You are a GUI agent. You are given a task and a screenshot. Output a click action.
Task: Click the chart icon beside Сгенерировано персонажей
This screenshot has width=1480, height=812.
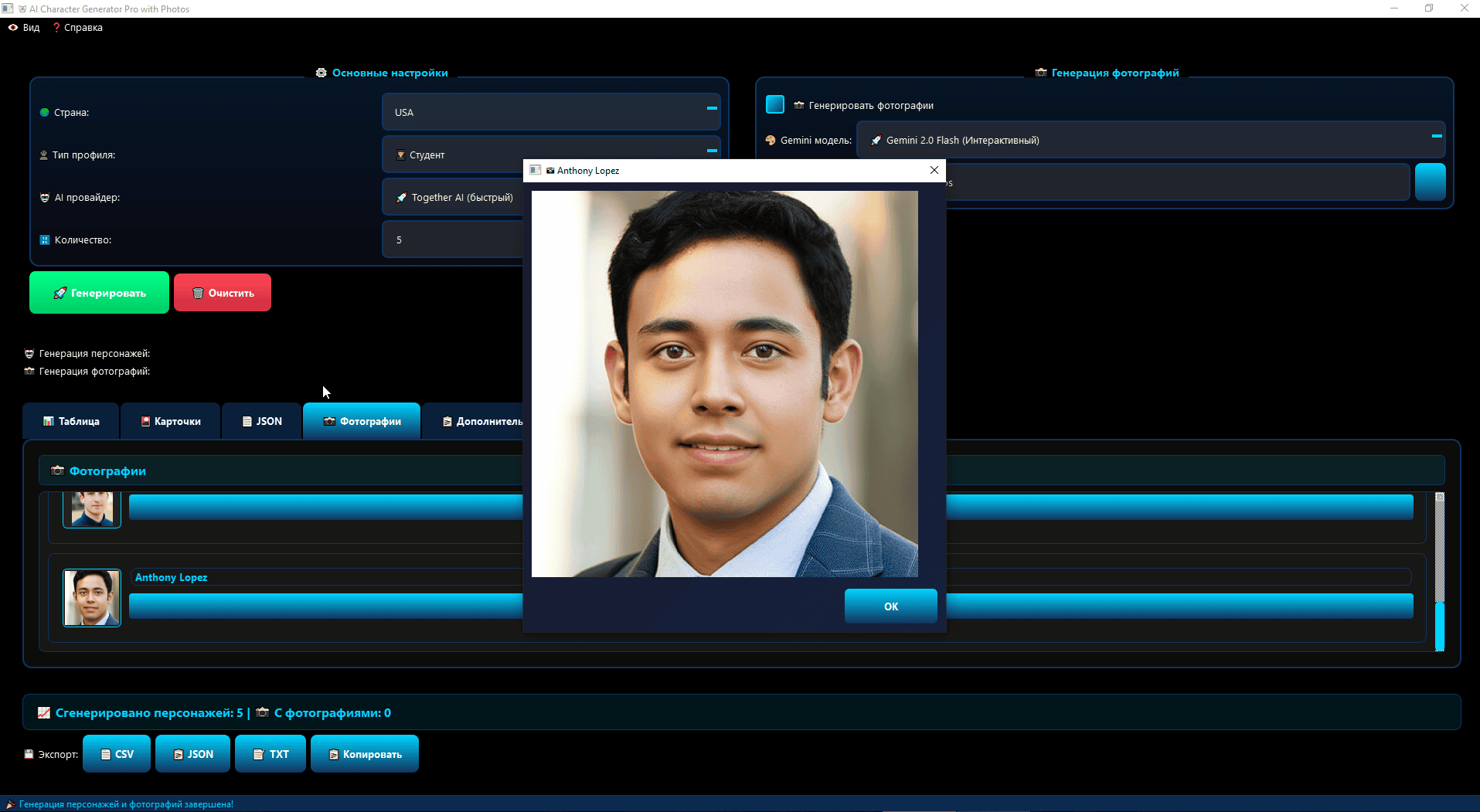pyautogui.click(x=44, y=712)
